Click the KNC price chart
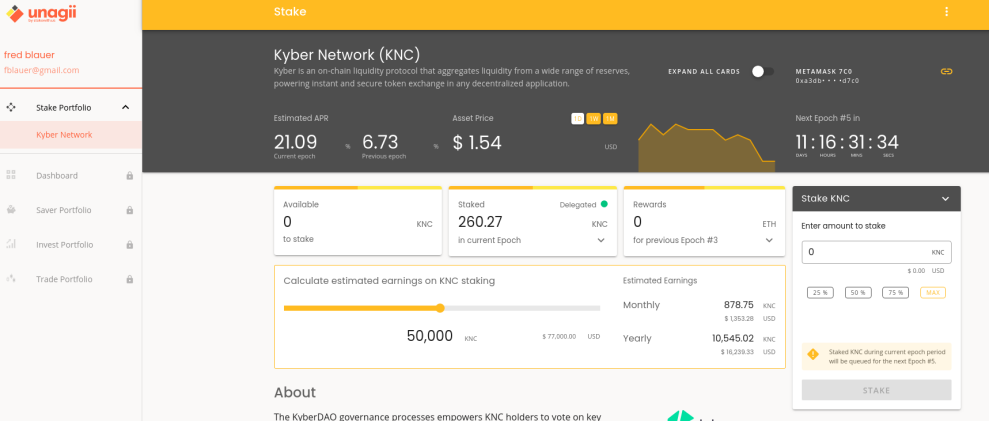This screenshot has height=421, width=989. [x=706, y=148]
